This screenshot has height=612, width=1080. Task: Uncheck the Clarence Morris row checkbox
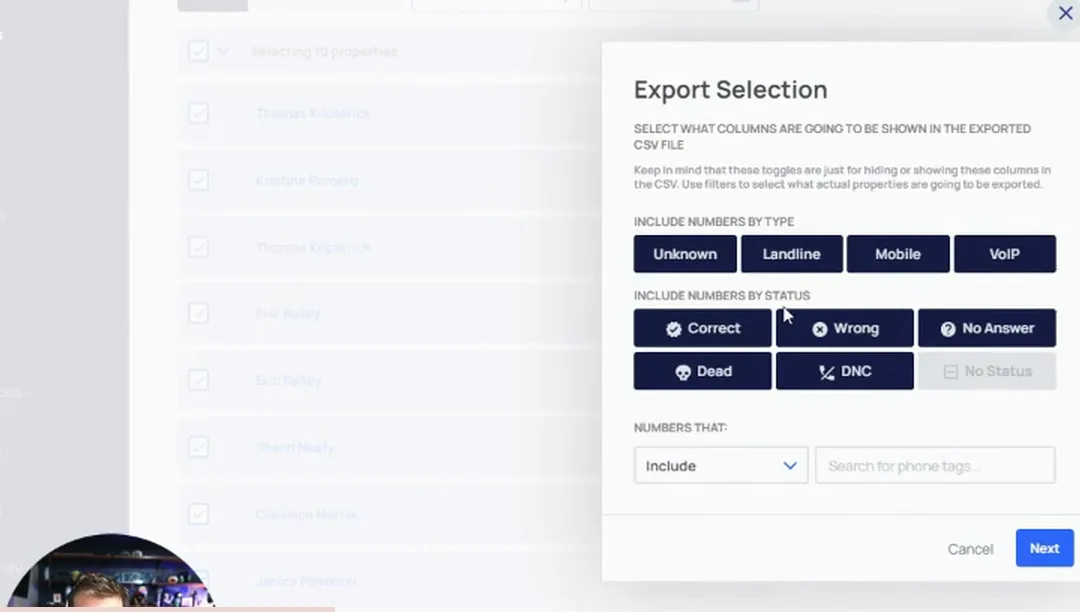(198, 514)
